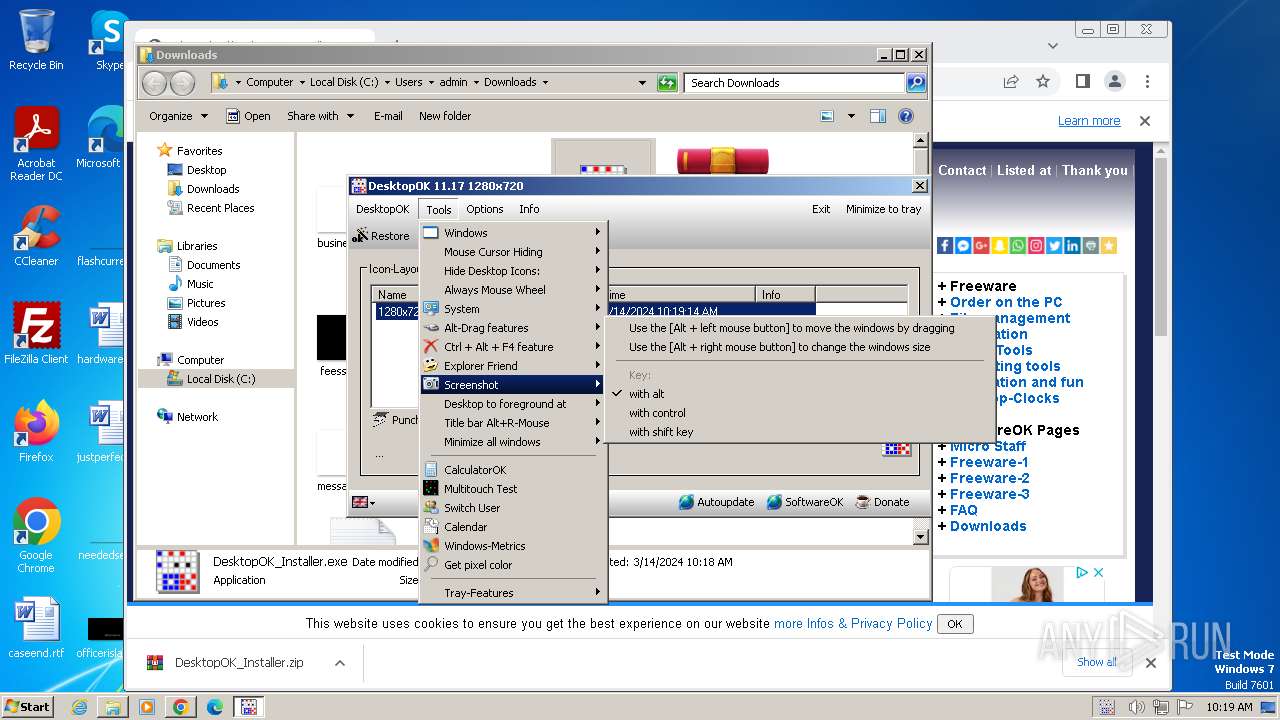The image size is (1280, 720).
Task: Open the change view dropdown arrow
Action: pos(851,116)
